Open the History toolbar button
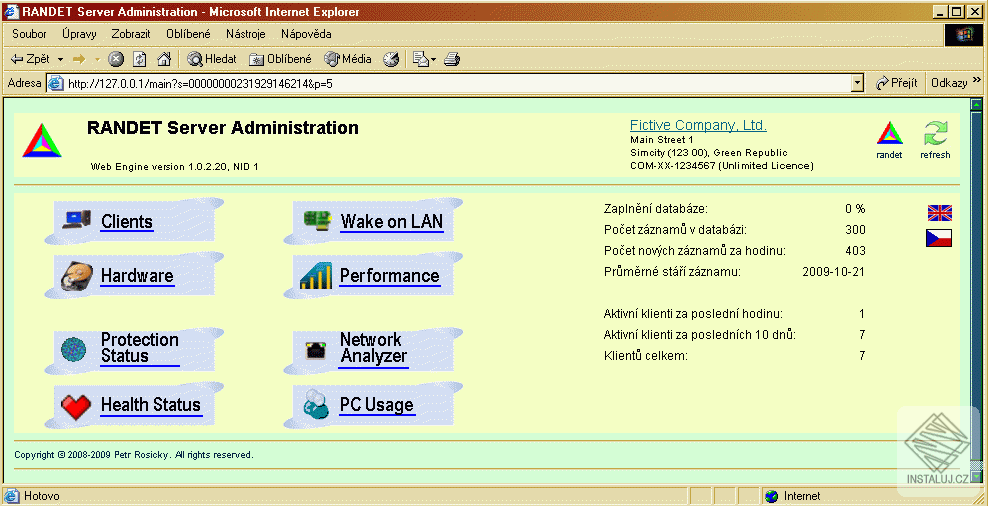 391,59
